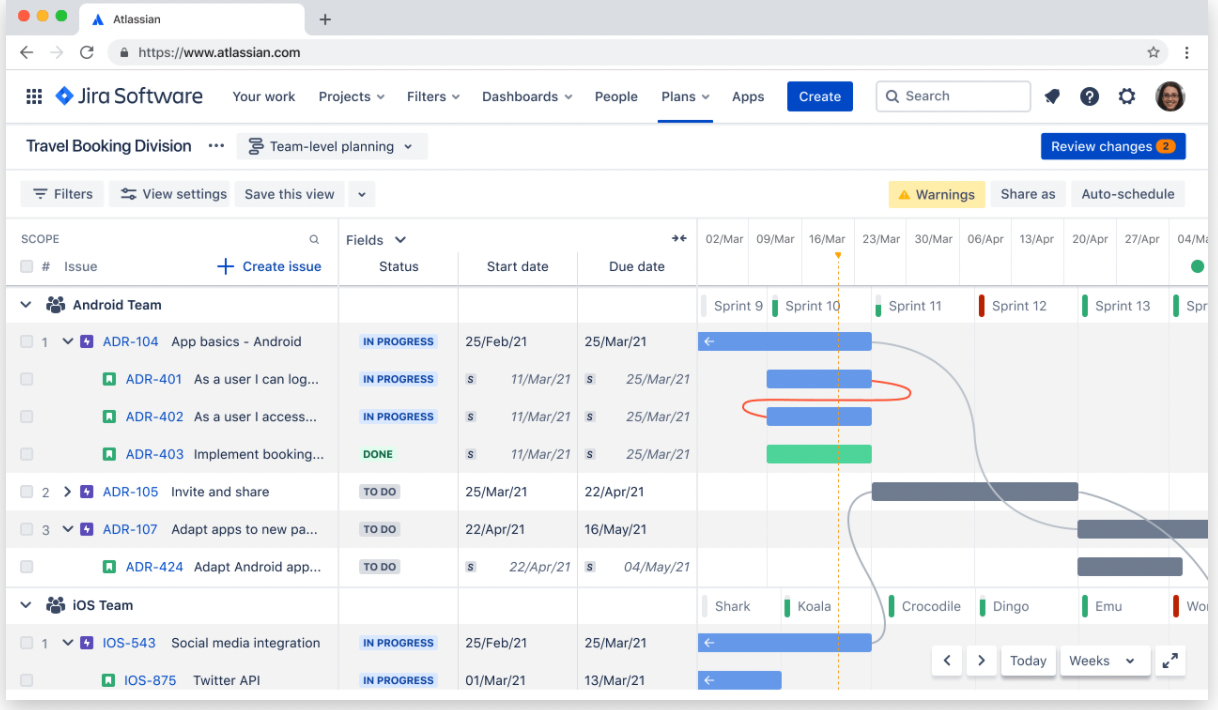
Task: Open the Chrome three-dot menu
Action: click(x=1187, y=52)
